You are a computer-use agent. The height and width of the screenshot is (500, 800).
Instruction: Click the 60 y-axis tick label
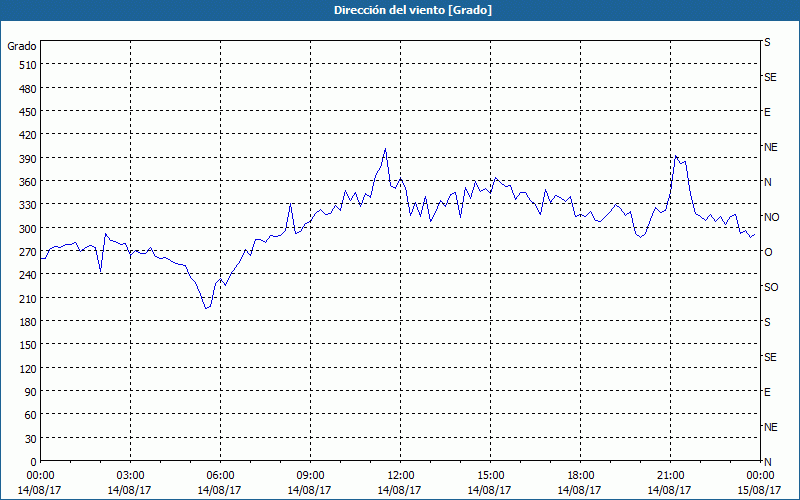(31, 415)
